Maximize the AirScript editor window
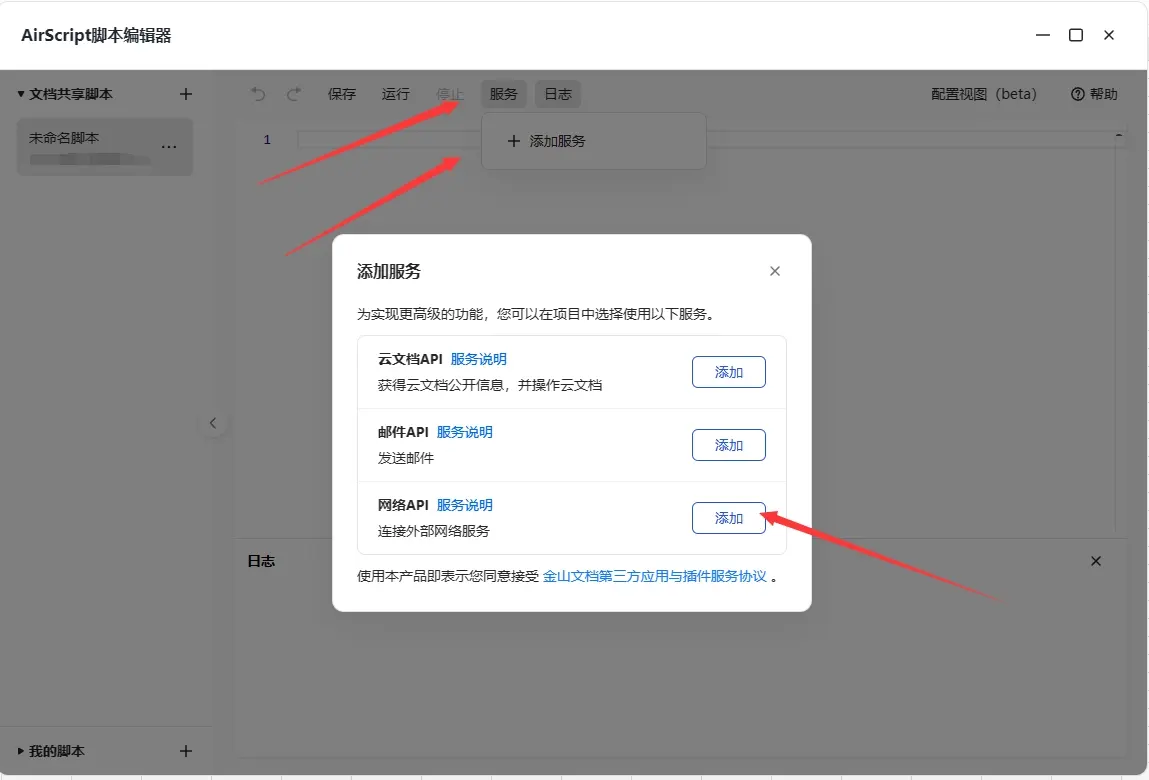 point(1076,35)
